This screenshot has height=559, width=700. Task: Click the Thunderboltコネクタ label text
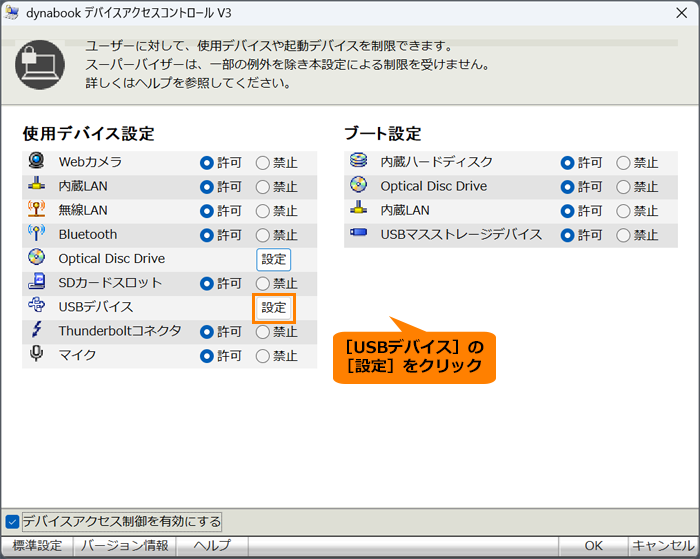[x=120, y=331]
